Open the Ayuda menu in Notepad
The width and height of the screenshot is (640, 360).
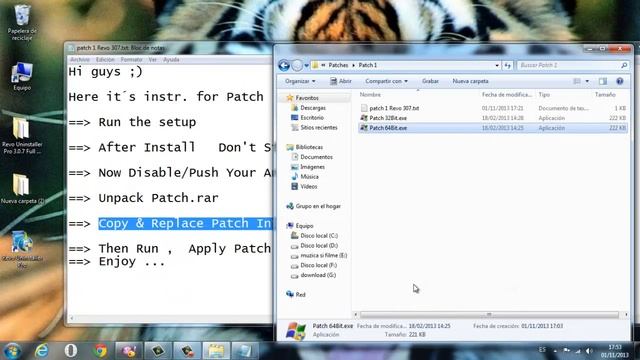point(171,60)
